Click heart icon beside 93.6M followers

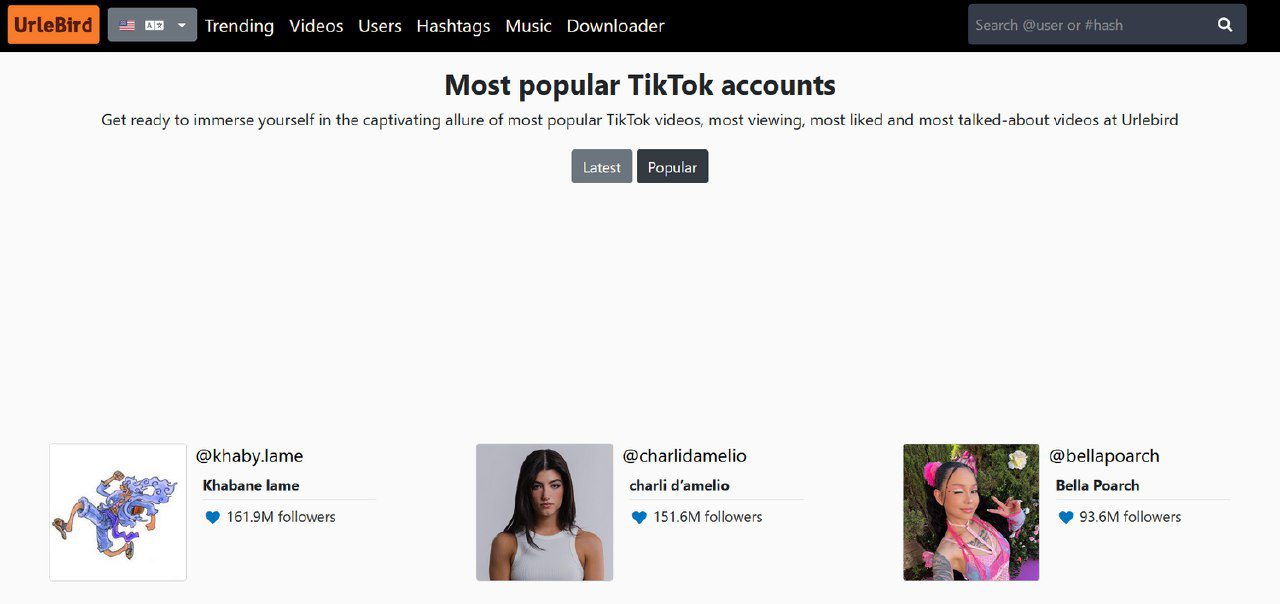tap(1066, 517)
